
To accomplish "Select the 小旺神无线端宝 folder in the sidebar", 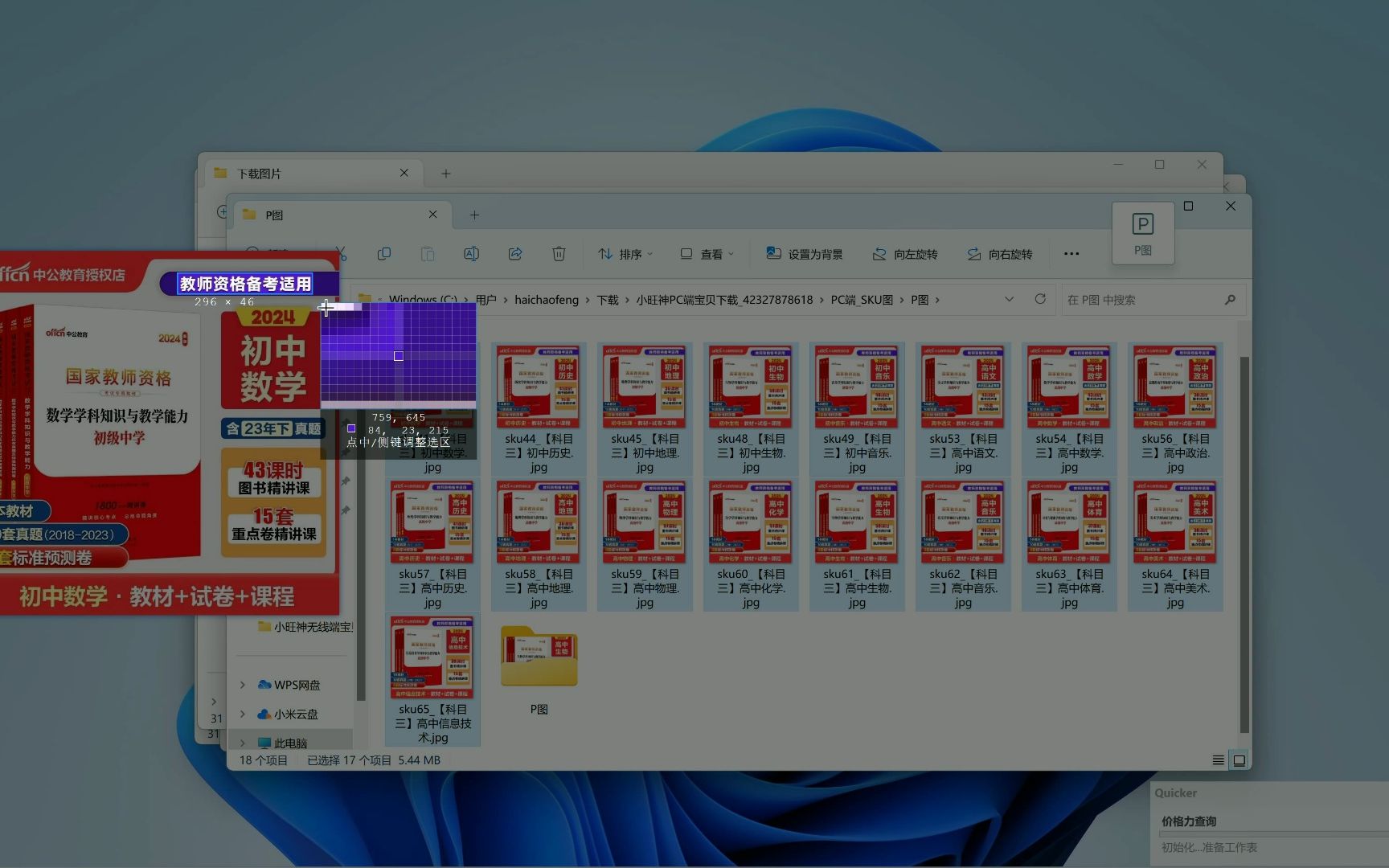I will tap(305, 627).
